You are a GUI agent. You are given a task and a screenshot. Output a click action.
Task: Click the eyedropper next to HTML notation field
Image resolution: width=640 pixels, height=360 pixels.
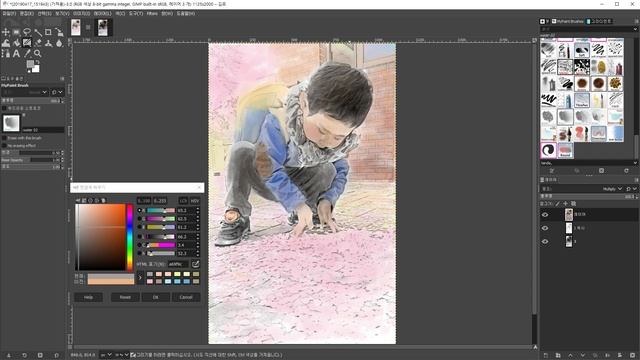(x=196, y=264)
